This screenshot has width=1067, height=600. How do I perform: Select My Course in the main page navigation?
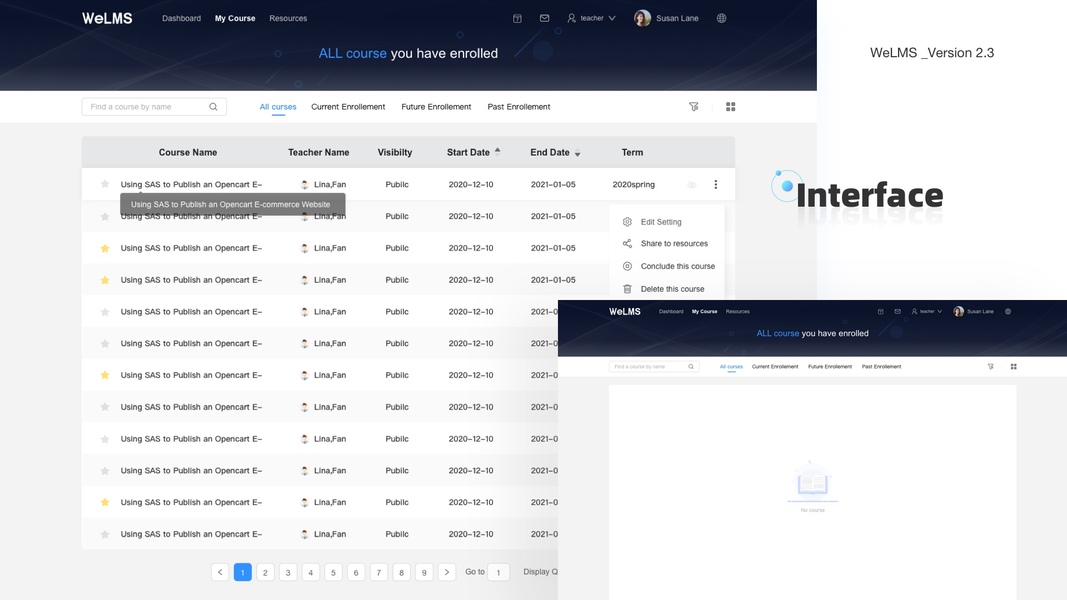(x=235, y=18)
